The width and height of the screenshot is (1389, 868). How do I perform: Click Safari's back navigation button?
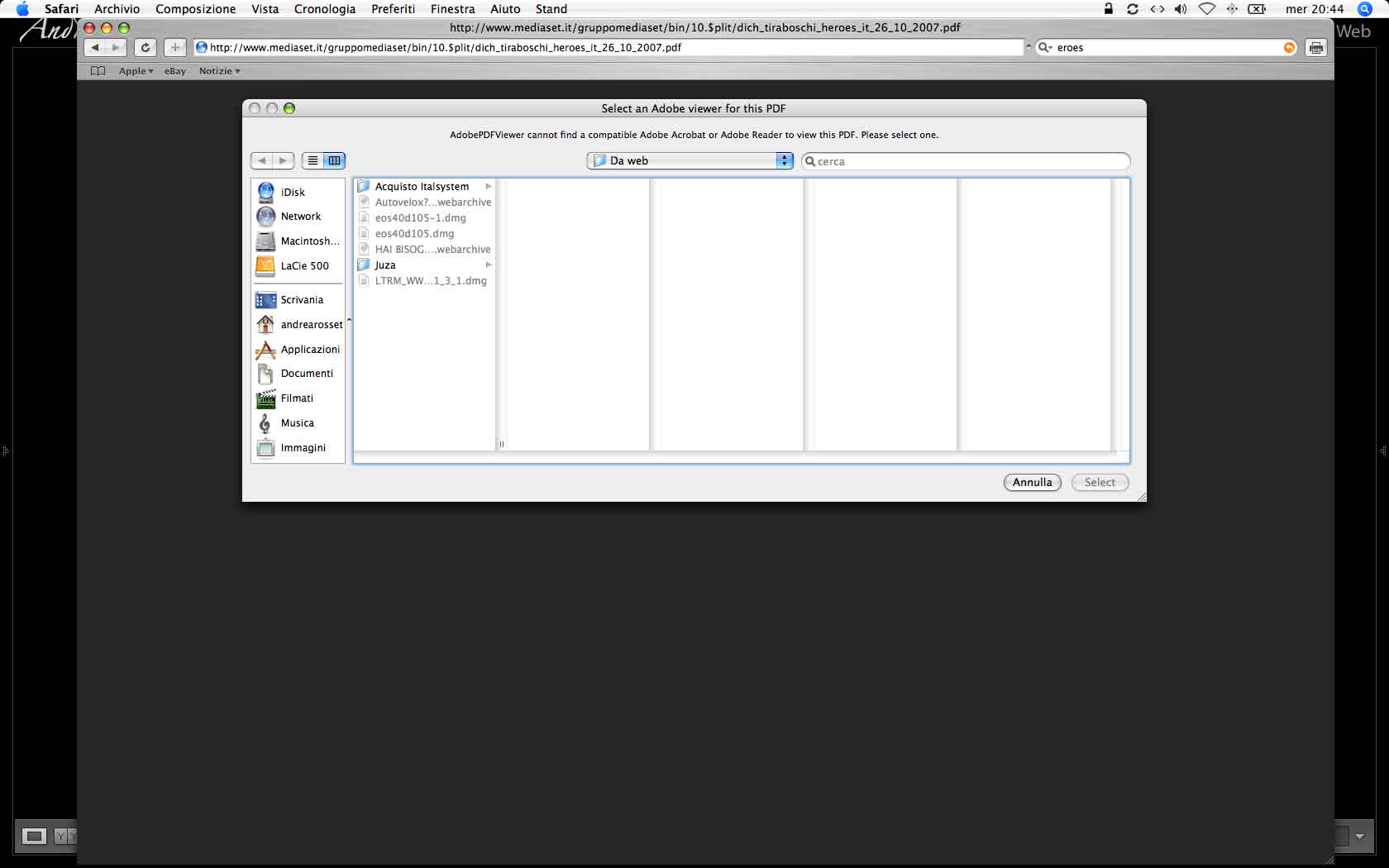point(96,47)
